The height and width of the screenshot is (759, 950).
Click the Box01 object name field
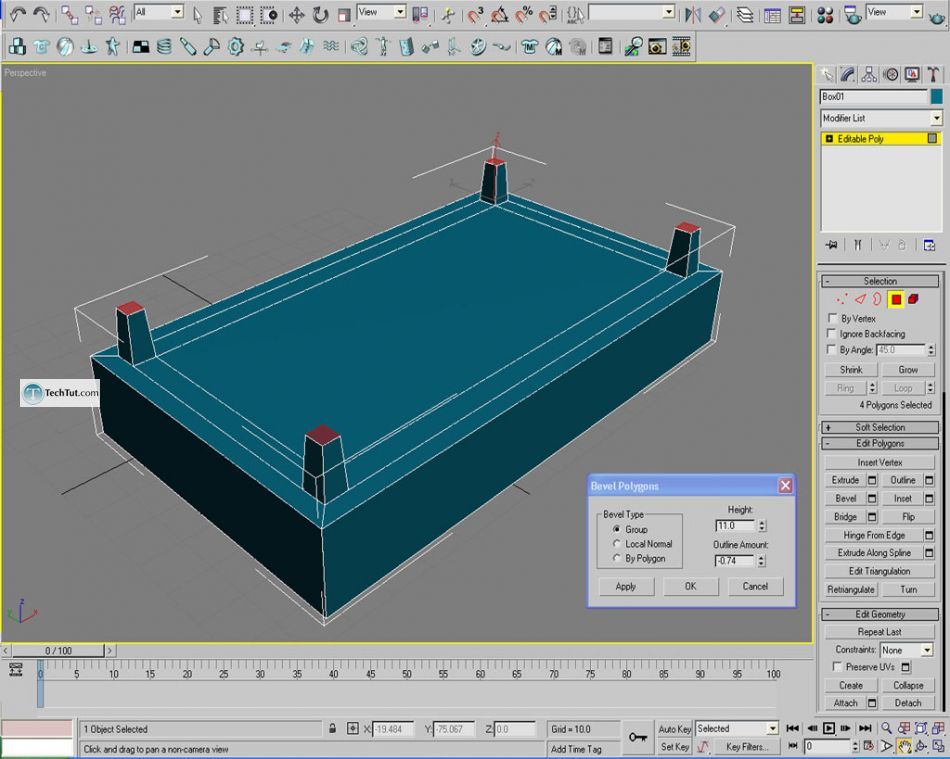(874, 96)
